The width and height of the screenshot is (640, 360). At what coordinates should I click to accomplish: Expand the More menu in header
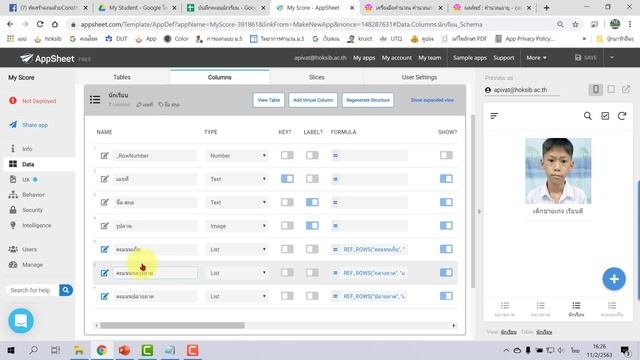pos(536,58)
